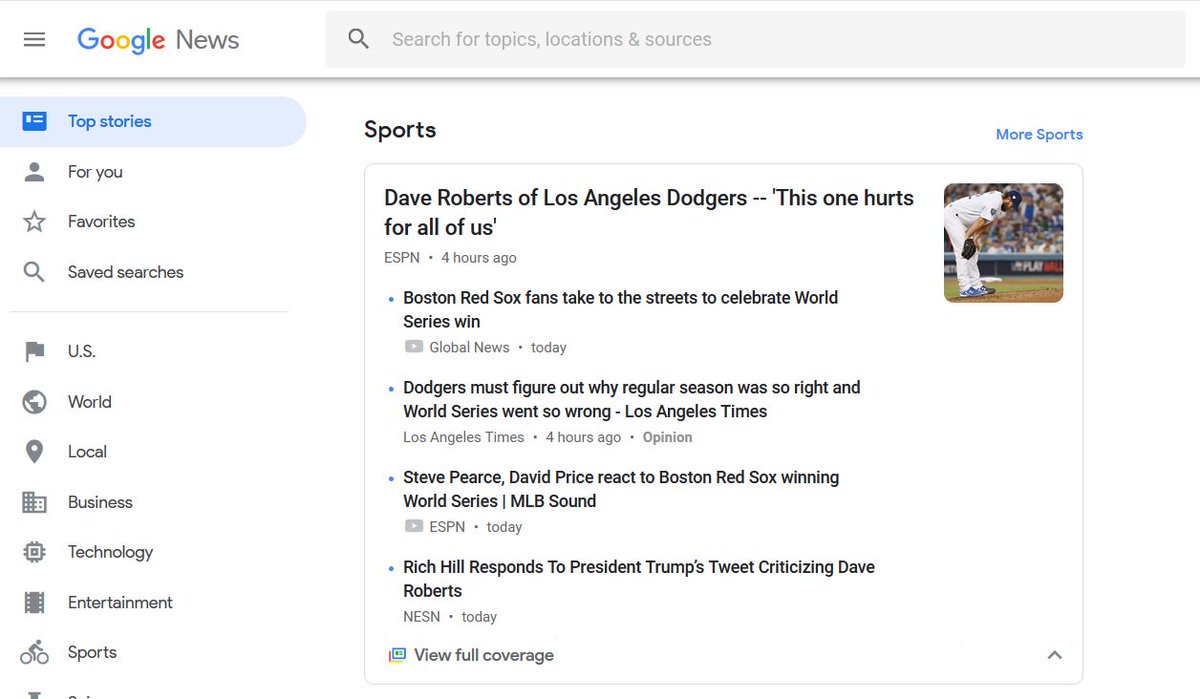Image resolution: width=1200 pixels, height=699 pixels.
Task: Click the search magnifying glass icon
Action: point(358,38)
